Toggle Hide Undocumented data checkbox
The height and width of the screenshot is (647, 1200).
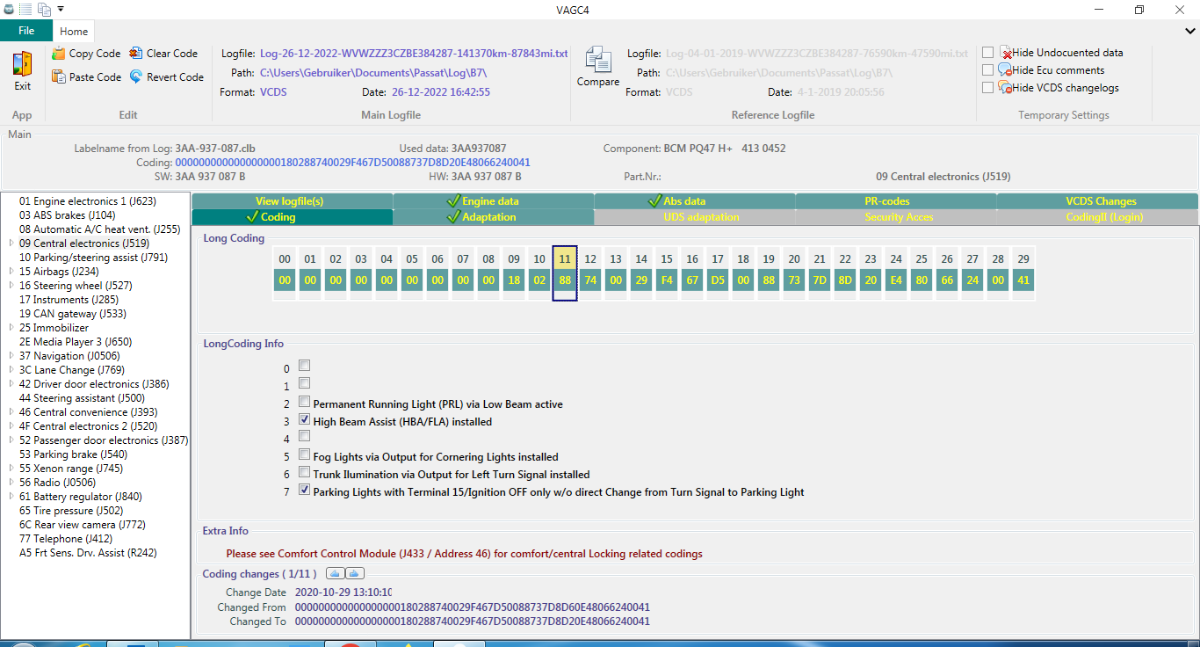(988, 53)
